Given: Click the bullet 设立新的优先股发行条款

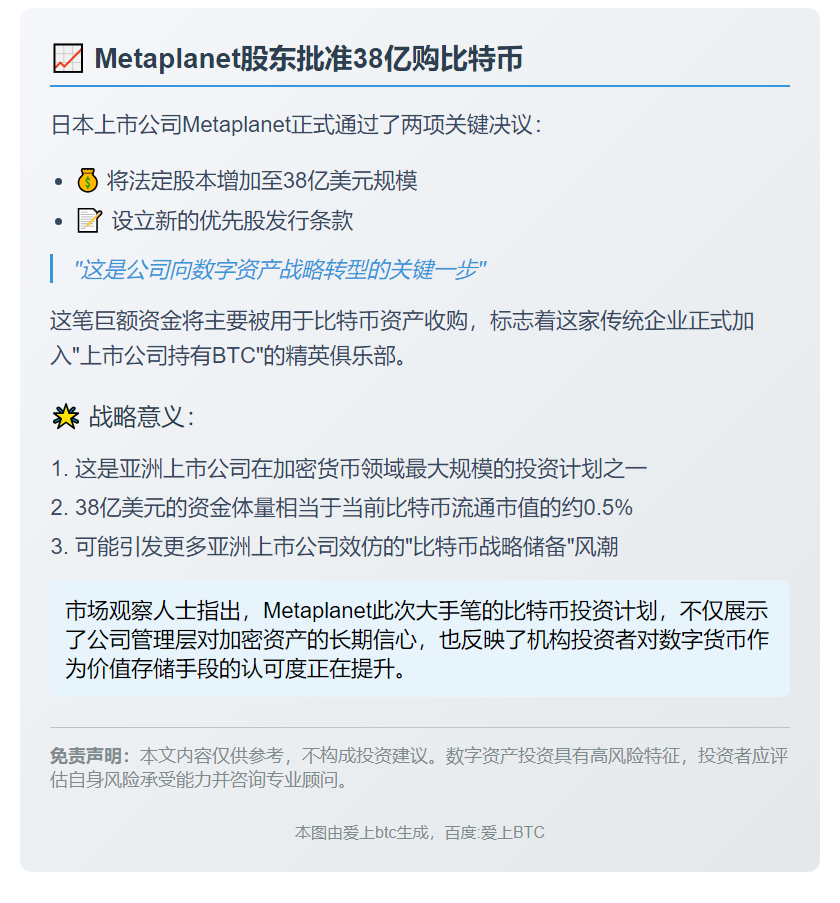Looking at the screenshot, I should [232, 221].
